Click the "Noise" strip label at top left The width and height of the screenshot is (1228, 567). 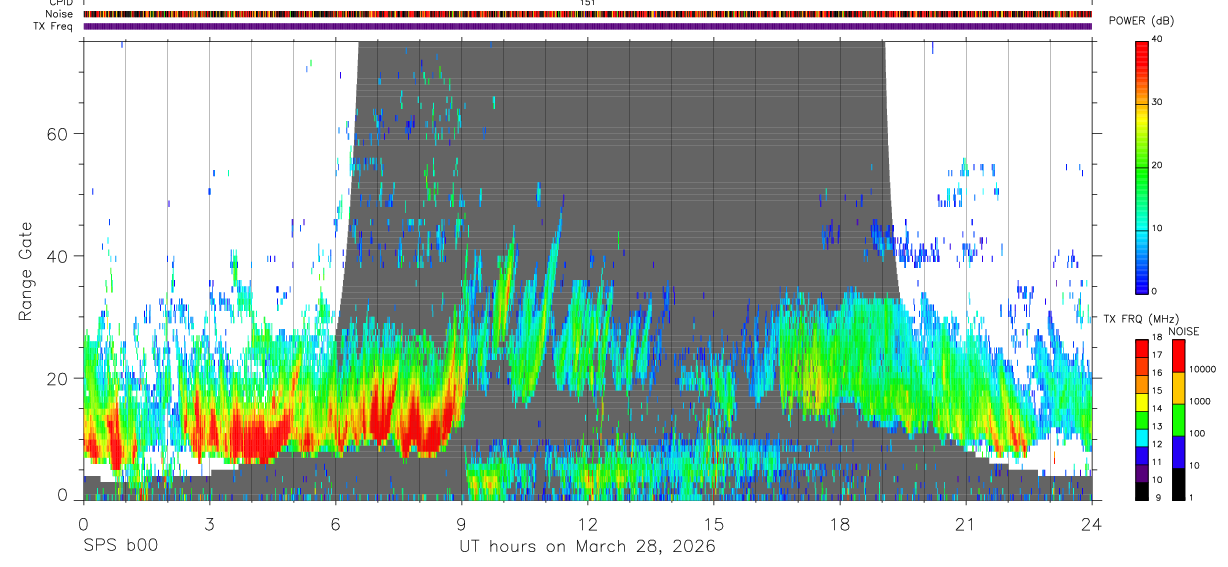[57, 14]
